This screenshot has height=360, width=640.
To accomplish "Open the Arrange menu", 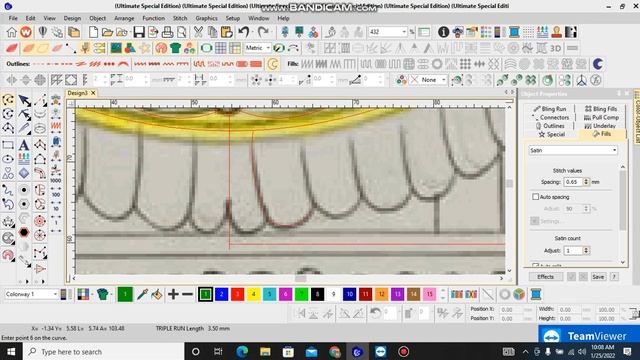I will 124,18.
